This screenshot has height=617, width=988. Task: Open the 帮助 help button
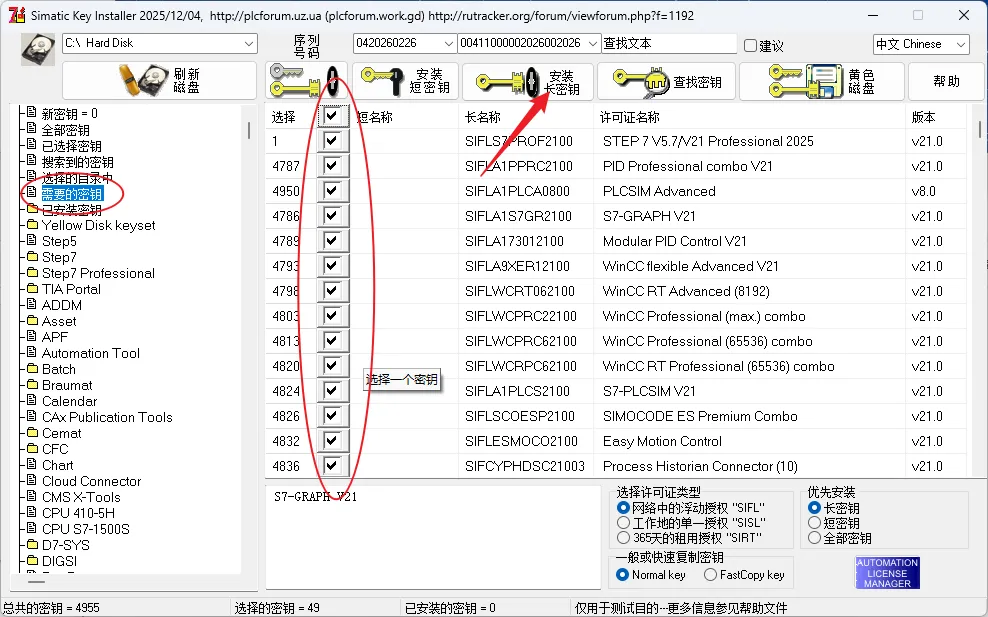pyautogui.click(x=946, y=81)
